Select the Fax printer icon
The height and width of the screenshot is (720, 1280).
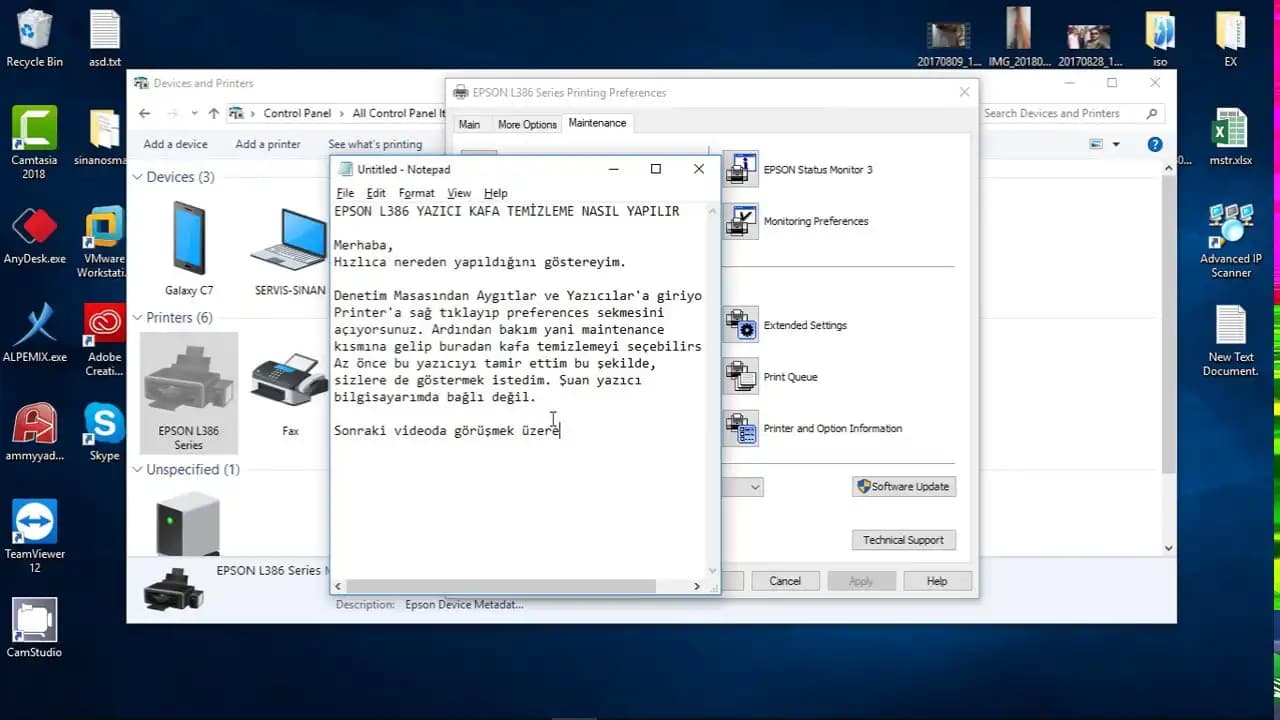(x=289, y=392)
